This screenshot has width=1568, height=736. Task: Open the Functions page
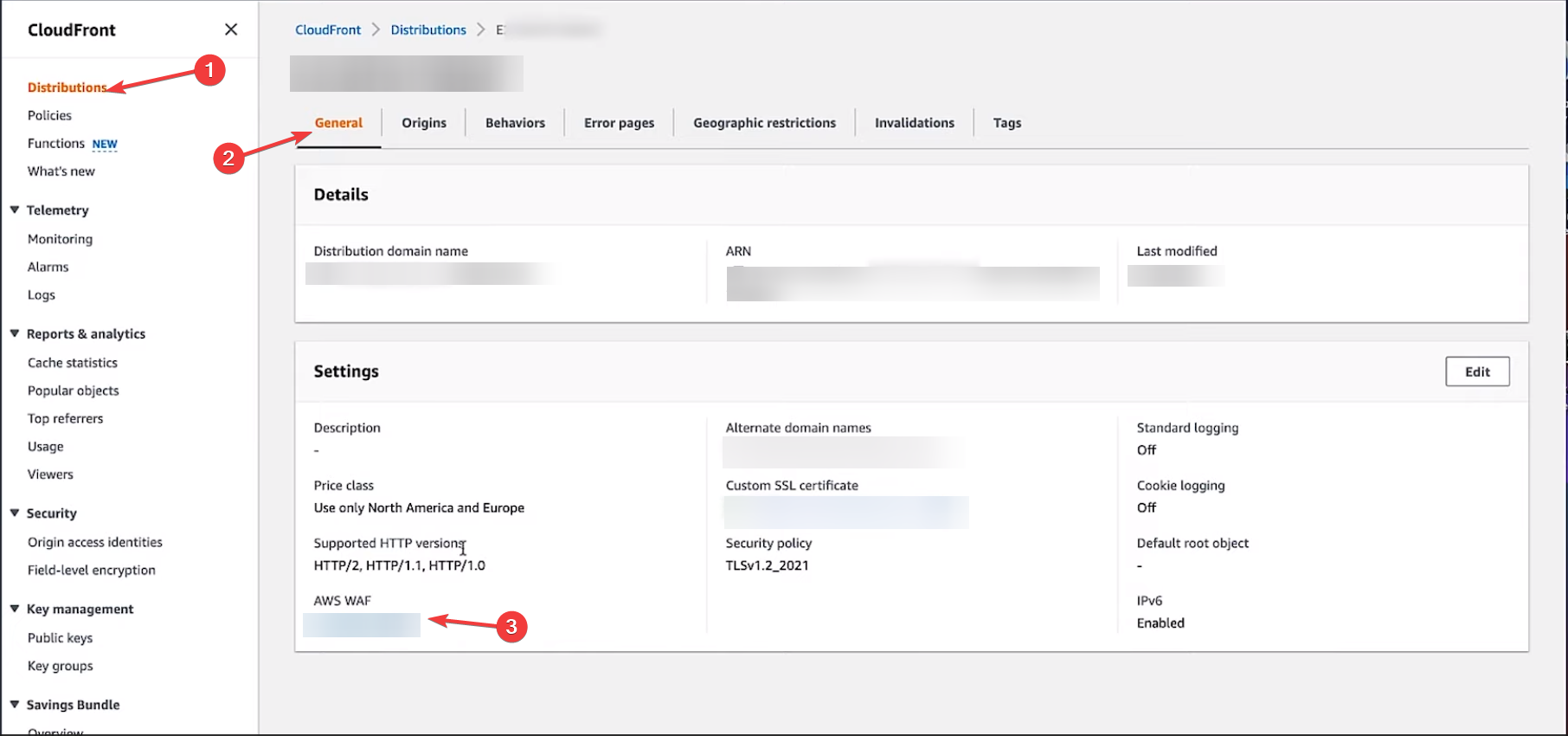(56, 143)
